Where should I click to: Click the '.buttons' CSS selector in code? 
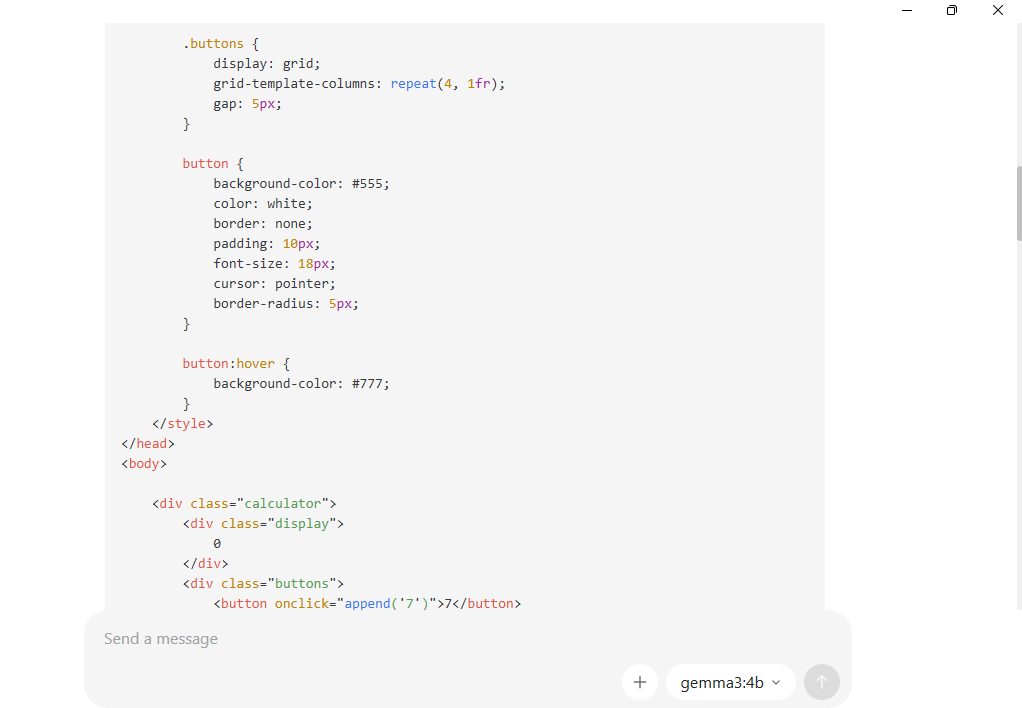(x=213, y=44)
